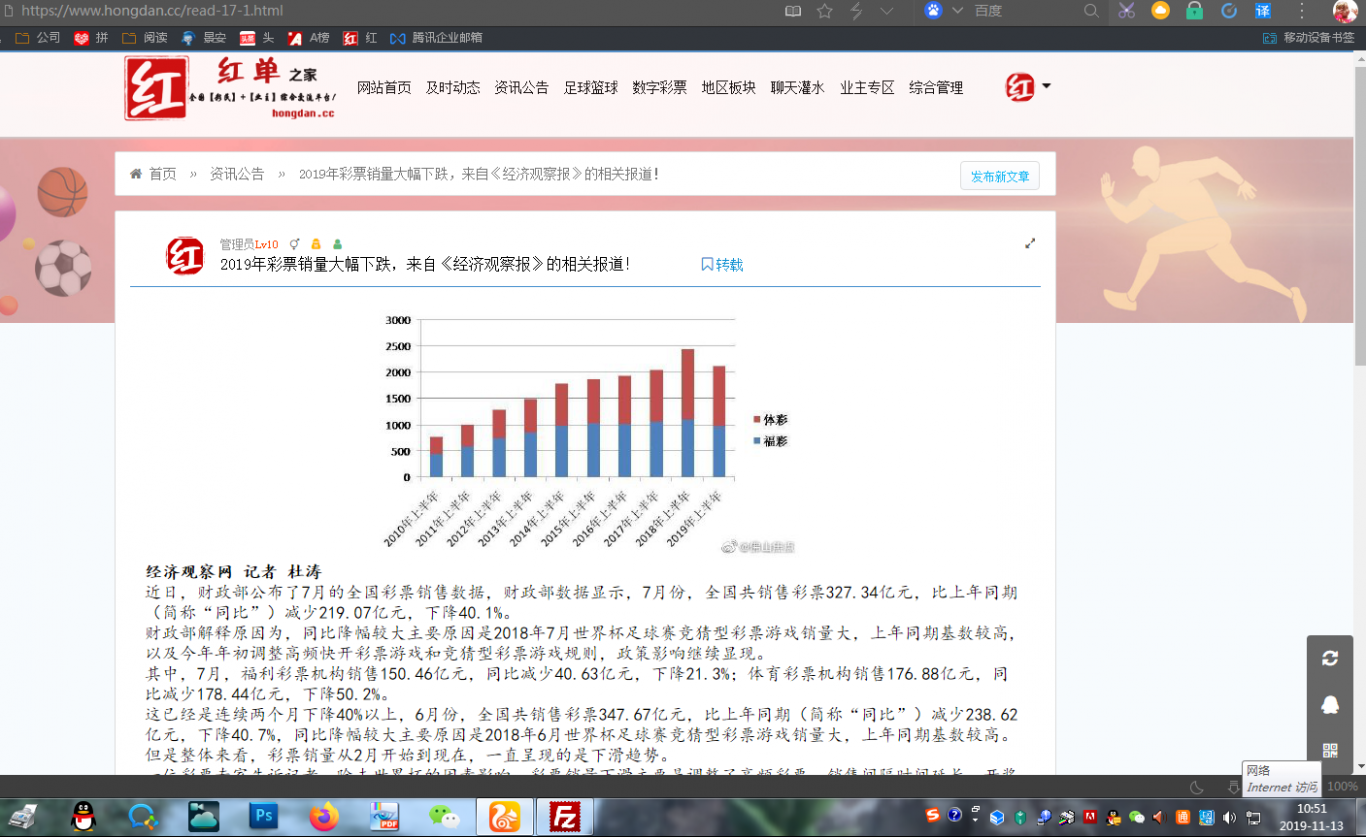The width and height of the screenshot is (1366, 837).
Task: Click the 发布新文章 button
Action: coord(999,176)
